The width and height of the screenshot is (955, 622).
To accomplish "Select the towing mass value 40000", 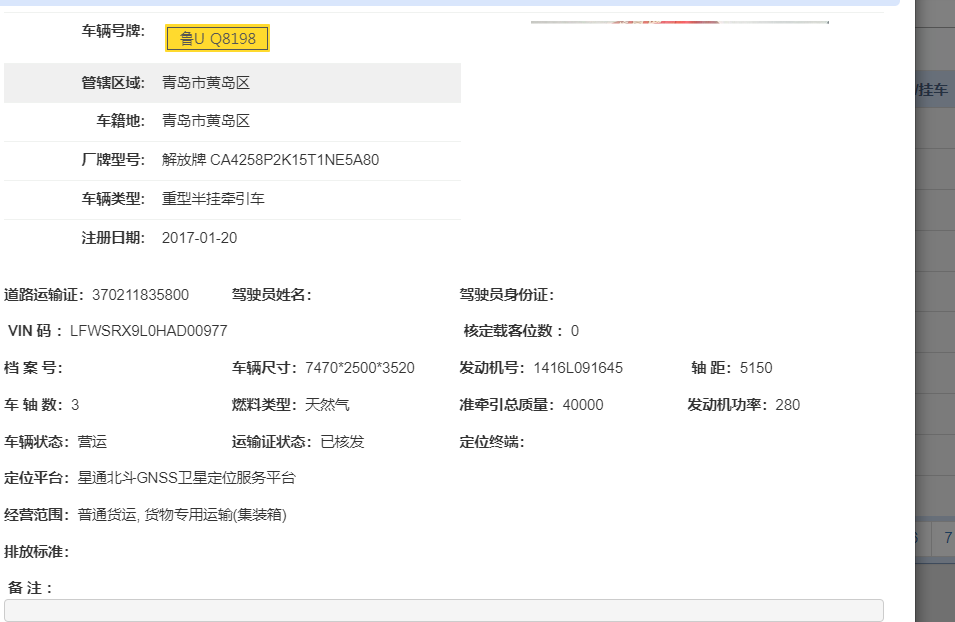I will [582, 405].
